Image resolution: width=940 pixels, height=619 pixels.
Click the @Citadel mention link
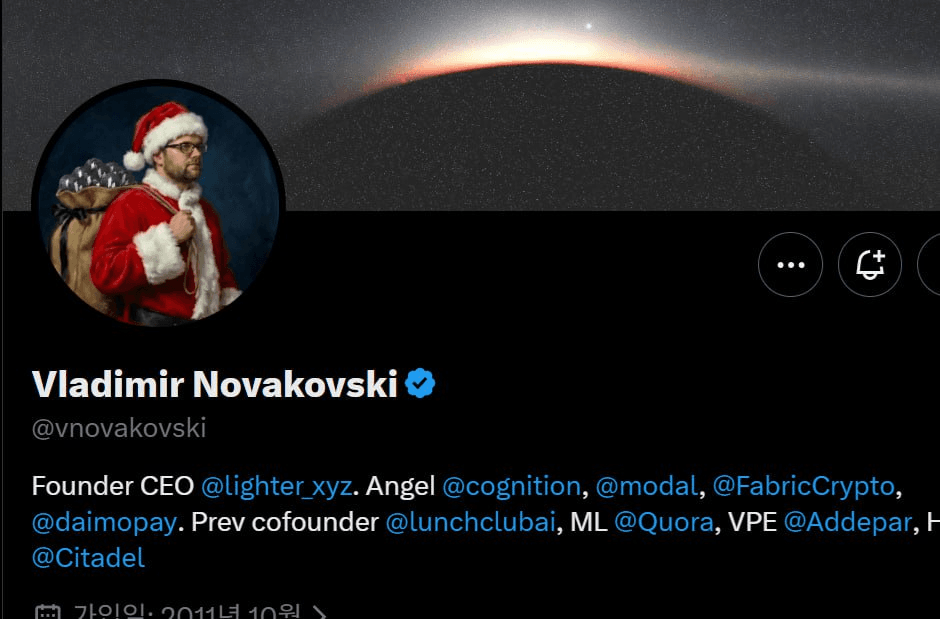[88, 557]
